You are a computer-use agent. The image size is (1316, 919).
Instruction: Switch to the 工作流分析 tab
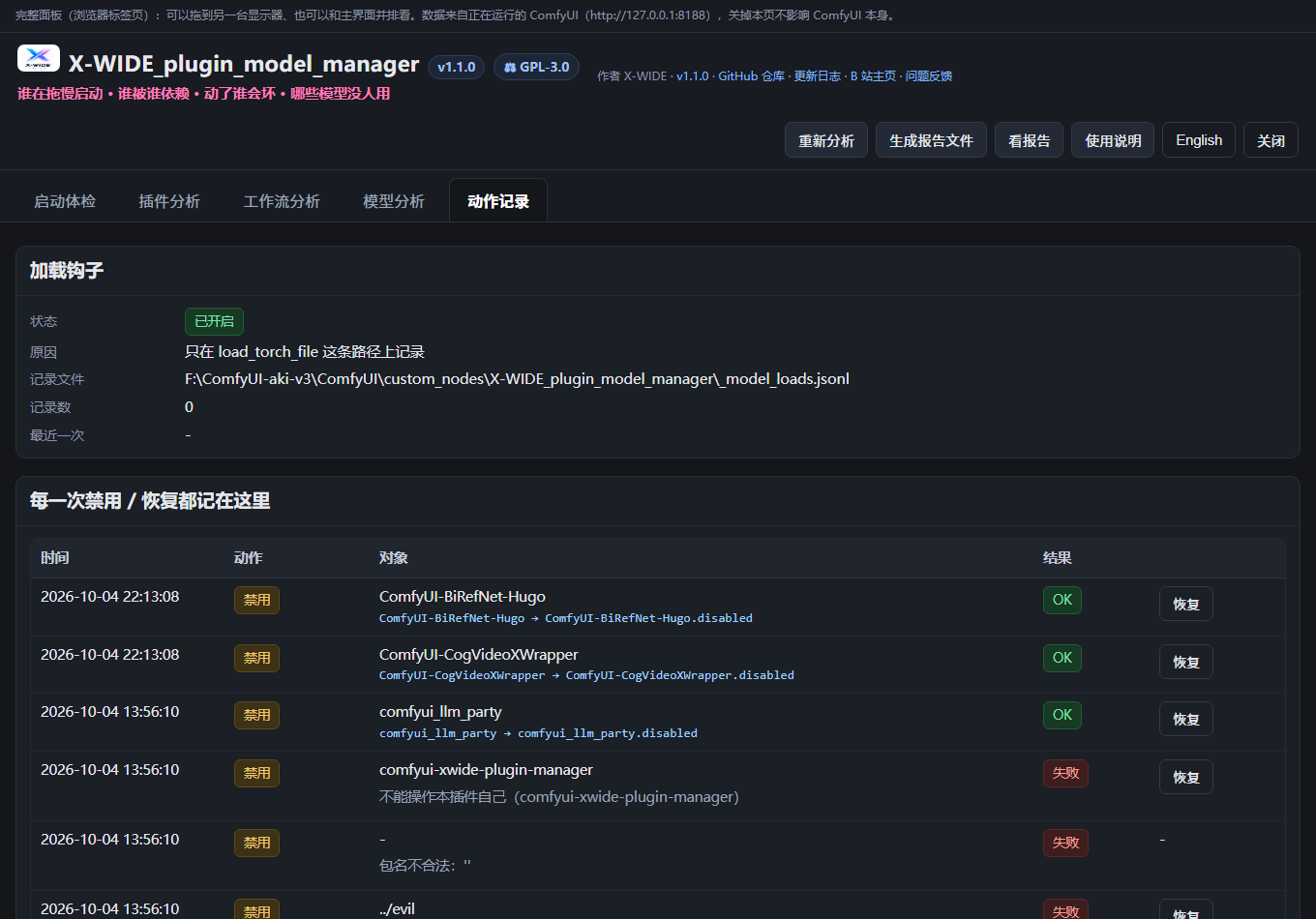282,201
